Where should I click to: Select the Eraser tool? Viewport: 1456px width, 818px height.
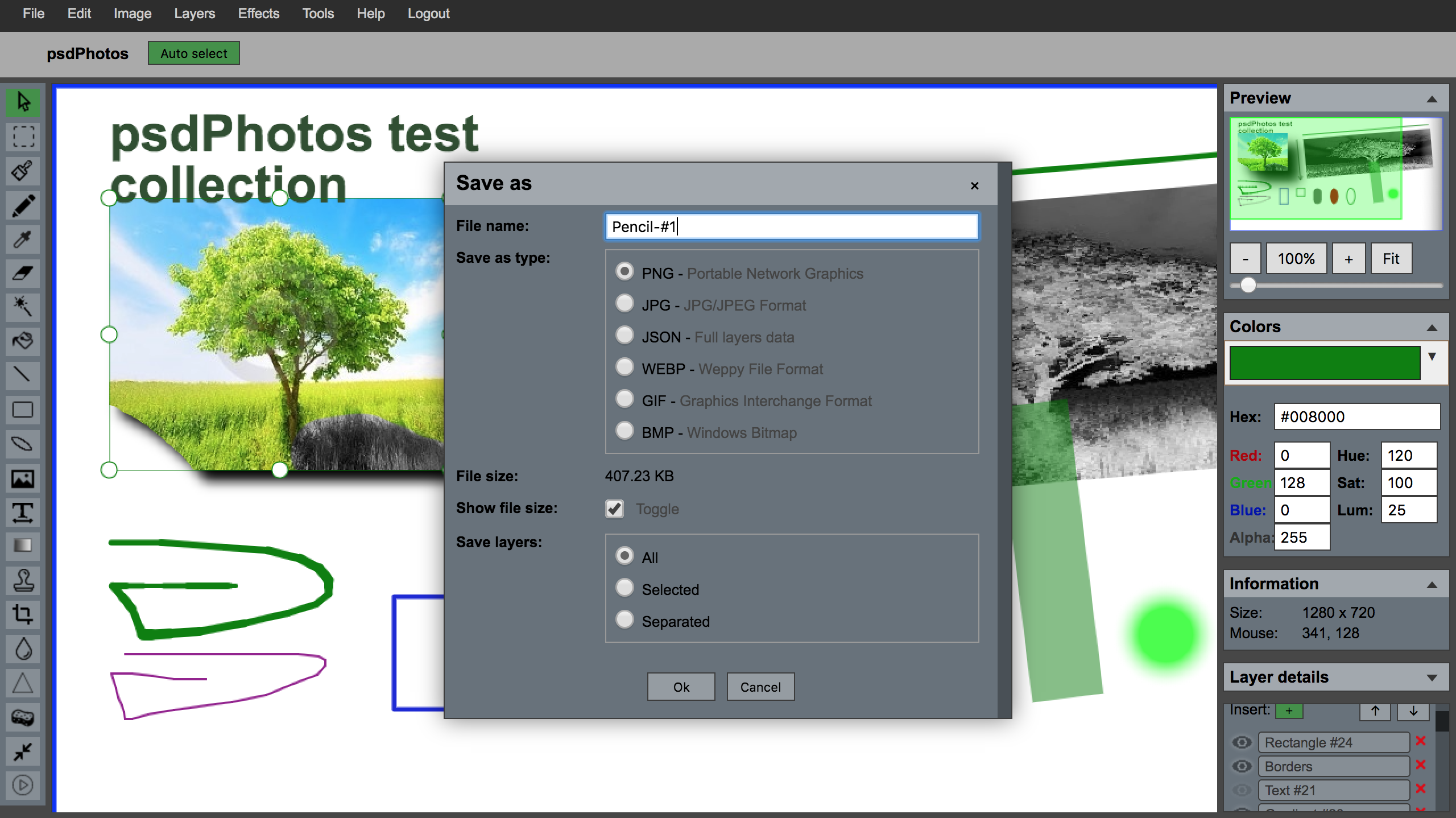coord(23,273)
